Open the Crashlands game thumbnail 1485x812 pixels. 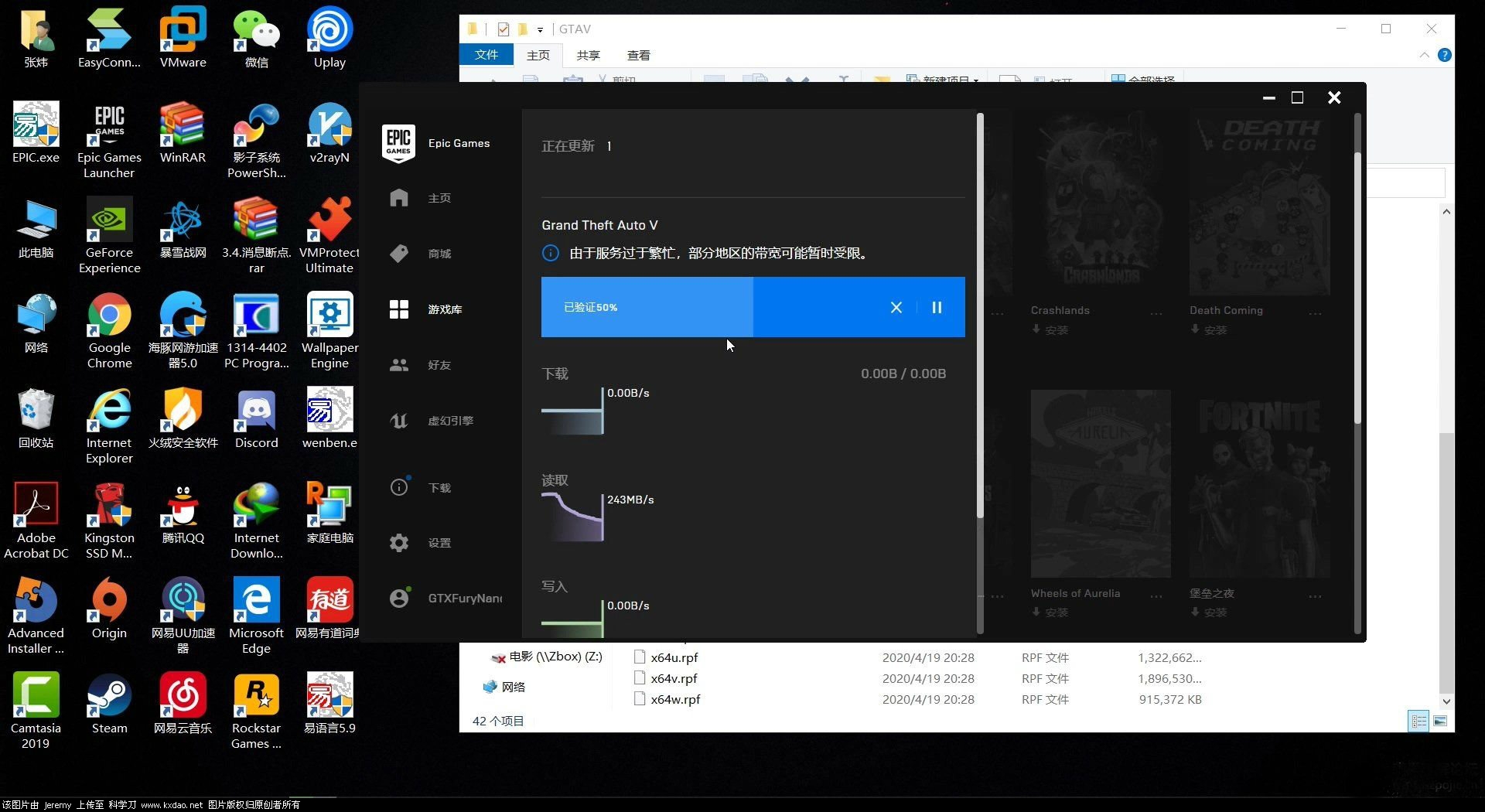pos(1100,203)
